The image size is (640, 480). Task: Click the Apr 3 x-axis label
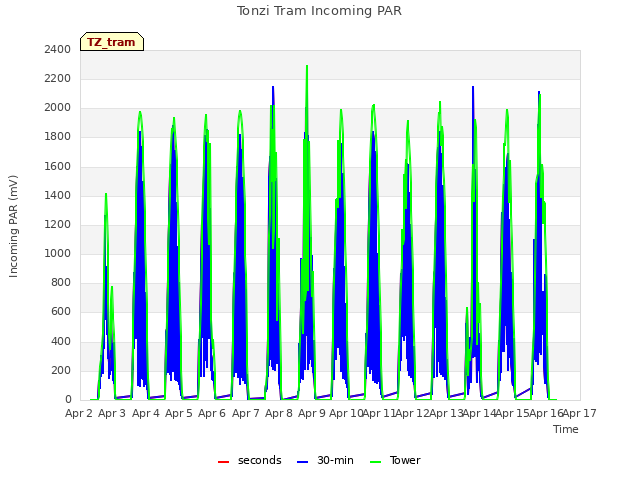112,413
